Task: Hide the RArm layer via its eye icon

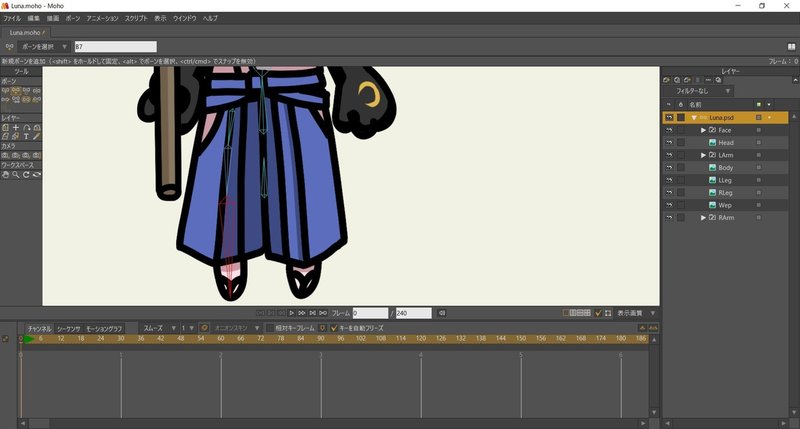Action: [669, 217]
